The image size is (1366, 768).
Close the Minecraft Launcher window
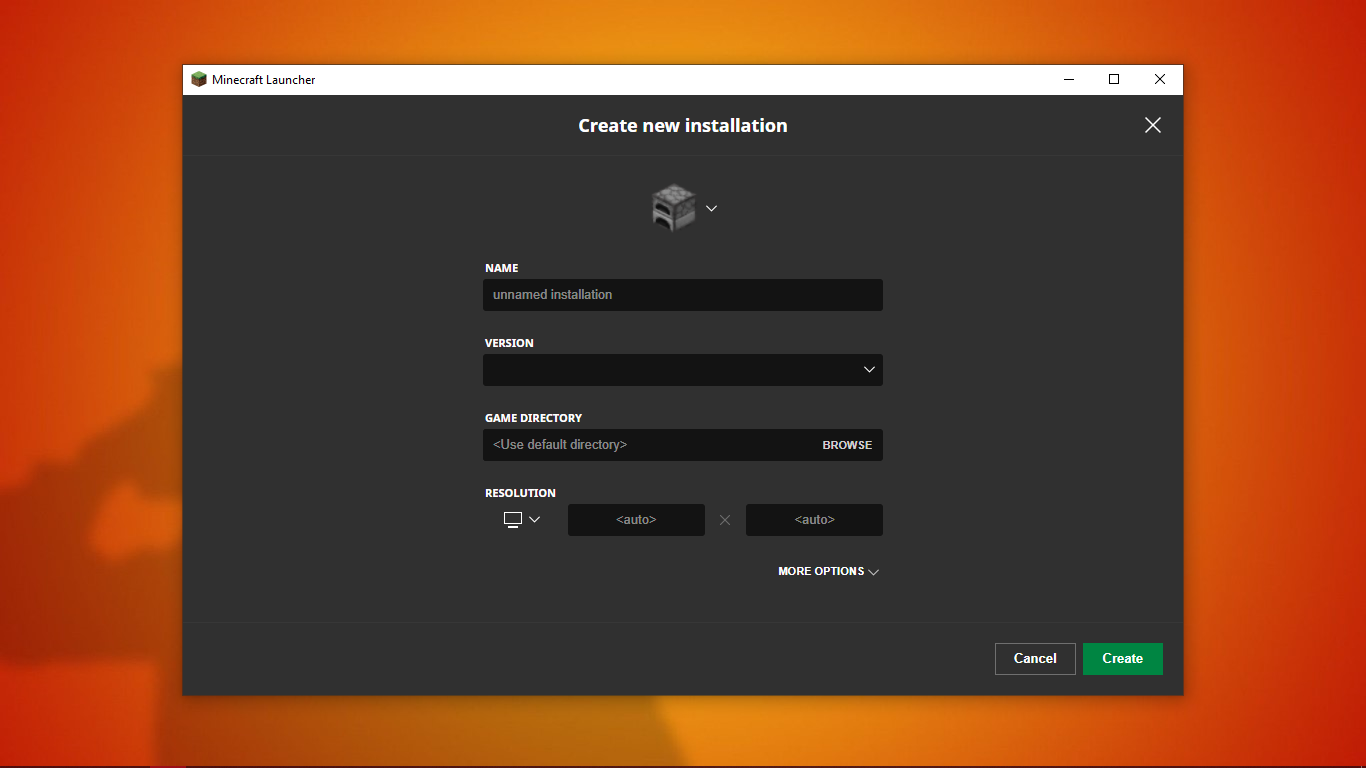(1160, 80)
